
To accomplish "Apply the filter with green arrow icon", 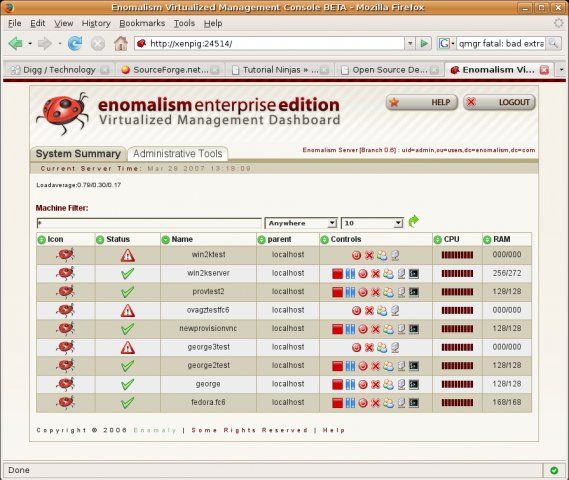I will (413, 221).
